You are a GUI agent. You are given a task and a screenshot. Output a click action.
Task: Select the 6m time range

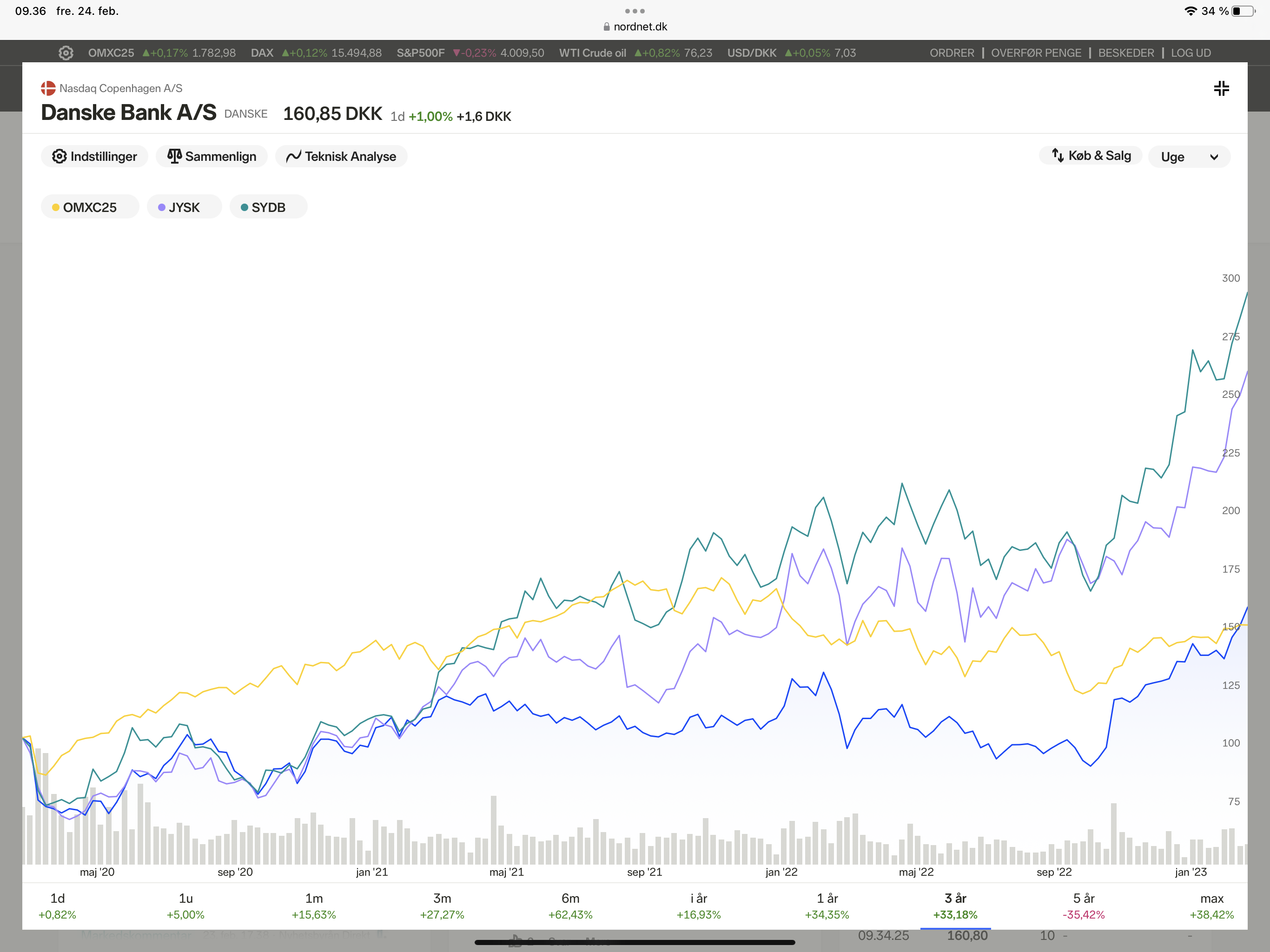570,906
